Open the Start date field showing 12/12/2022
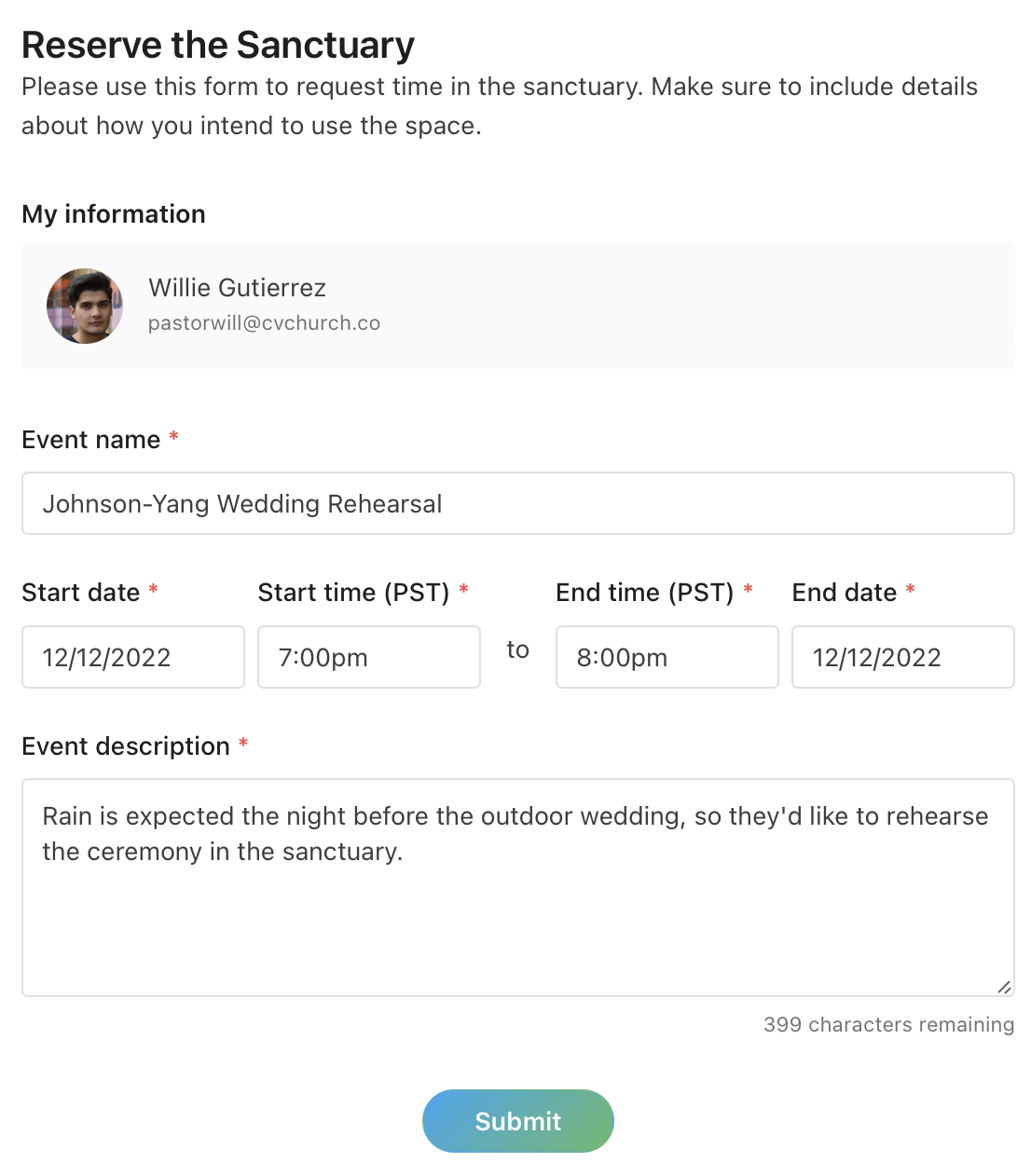The image size is (1031, 1176). tap(133, 657)
